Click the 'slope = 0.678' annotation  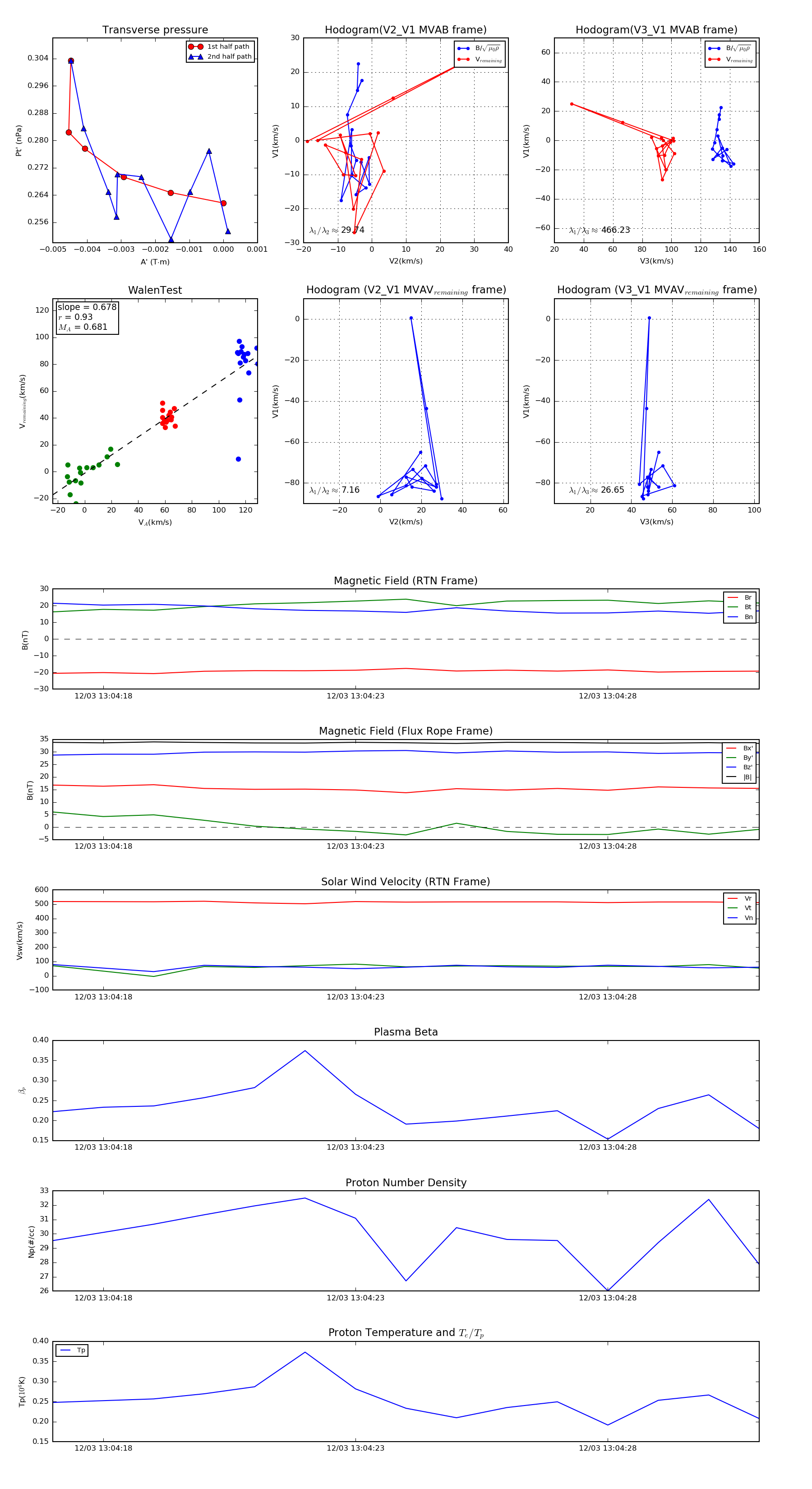coord(87,307)
